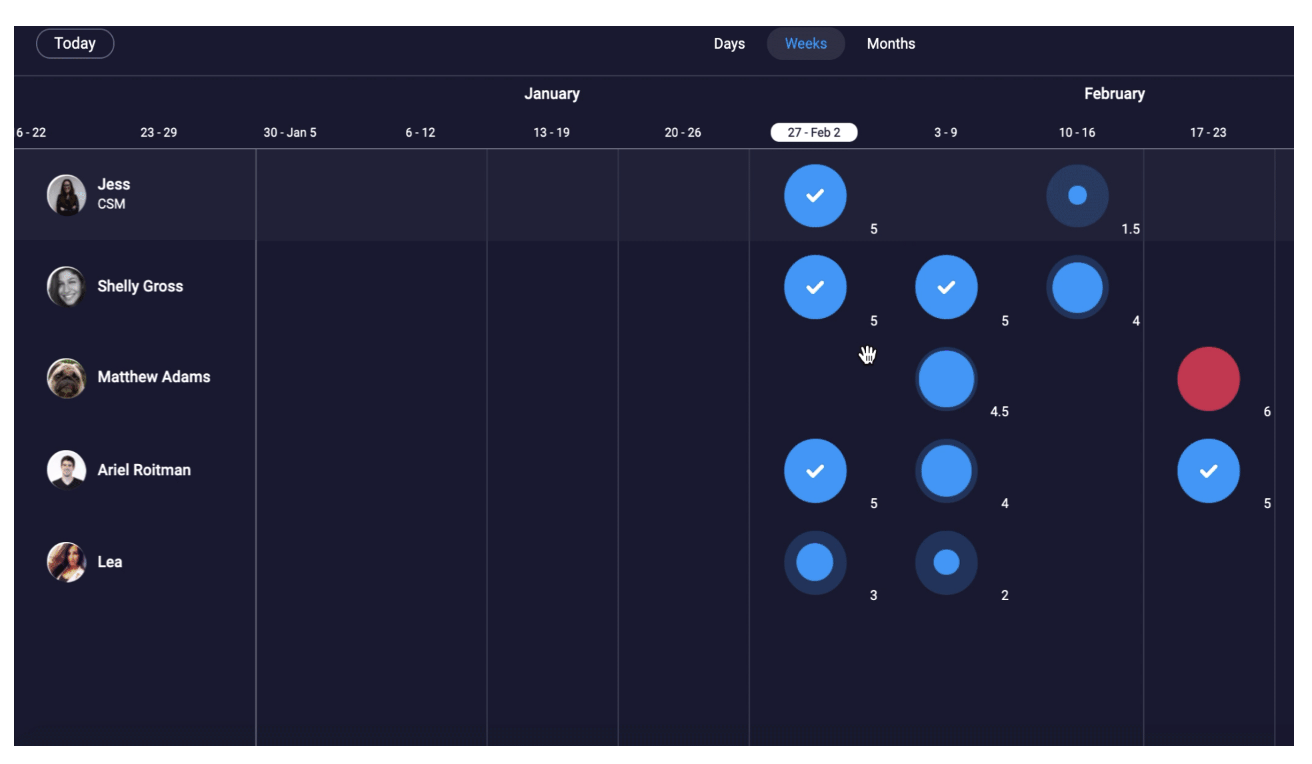
Task: Click Ariel Roitman's profile avatar
Action: pos(66,470)
